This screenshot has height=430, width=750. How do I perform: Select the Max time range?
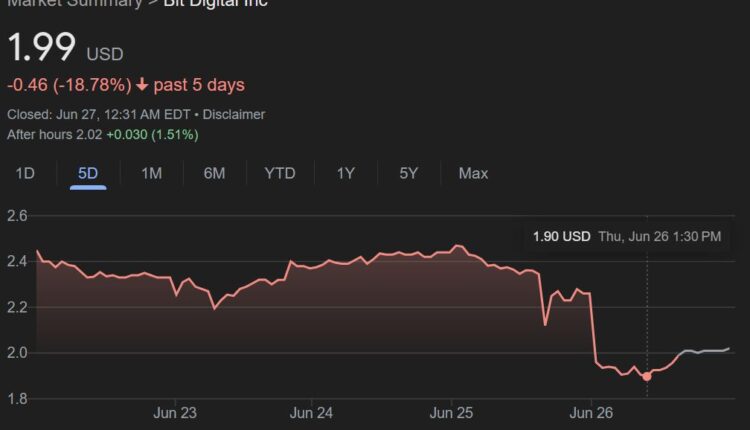(x=473, y=173)
